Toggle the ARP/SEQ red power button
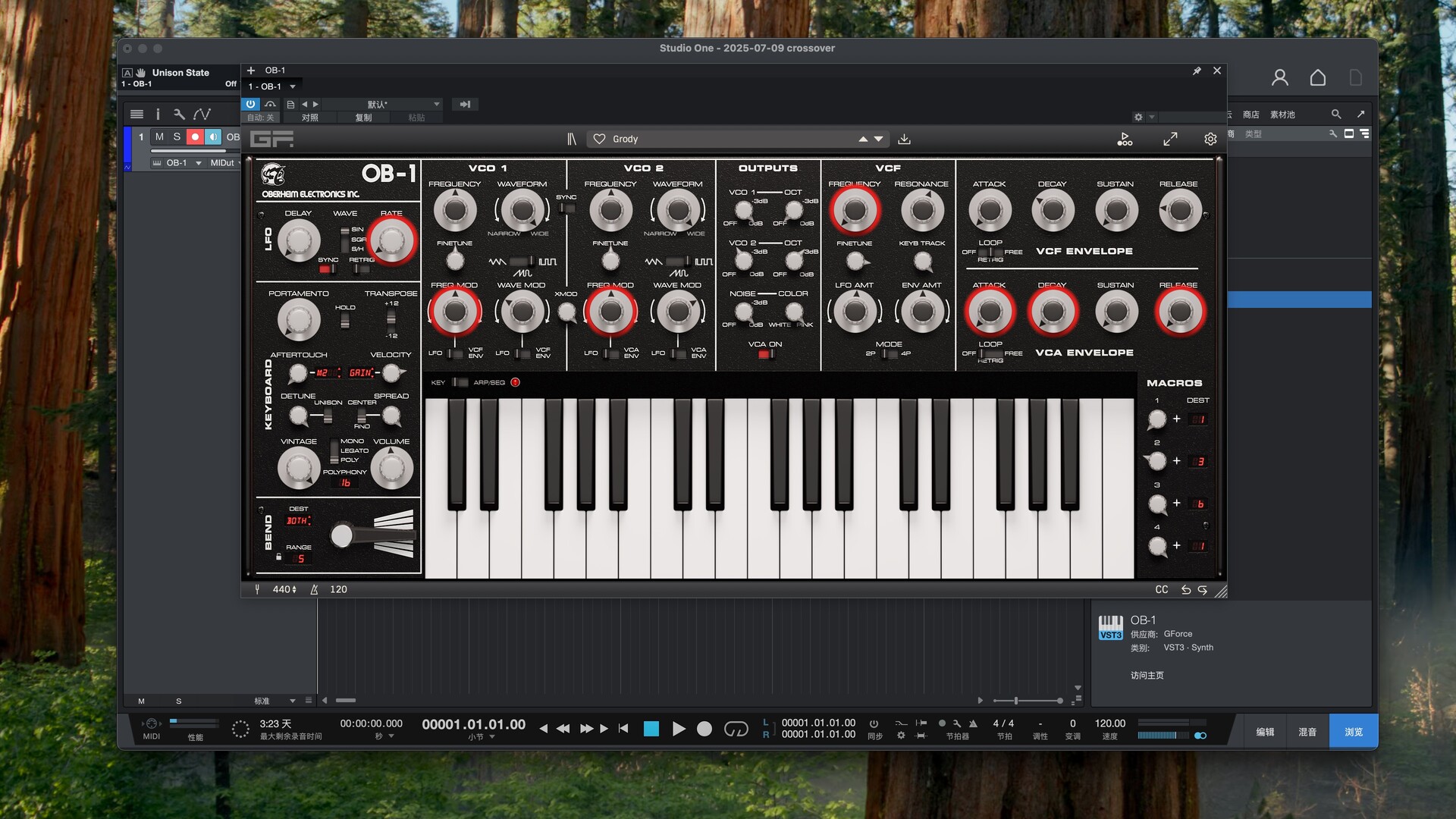 tap(516, 382)
